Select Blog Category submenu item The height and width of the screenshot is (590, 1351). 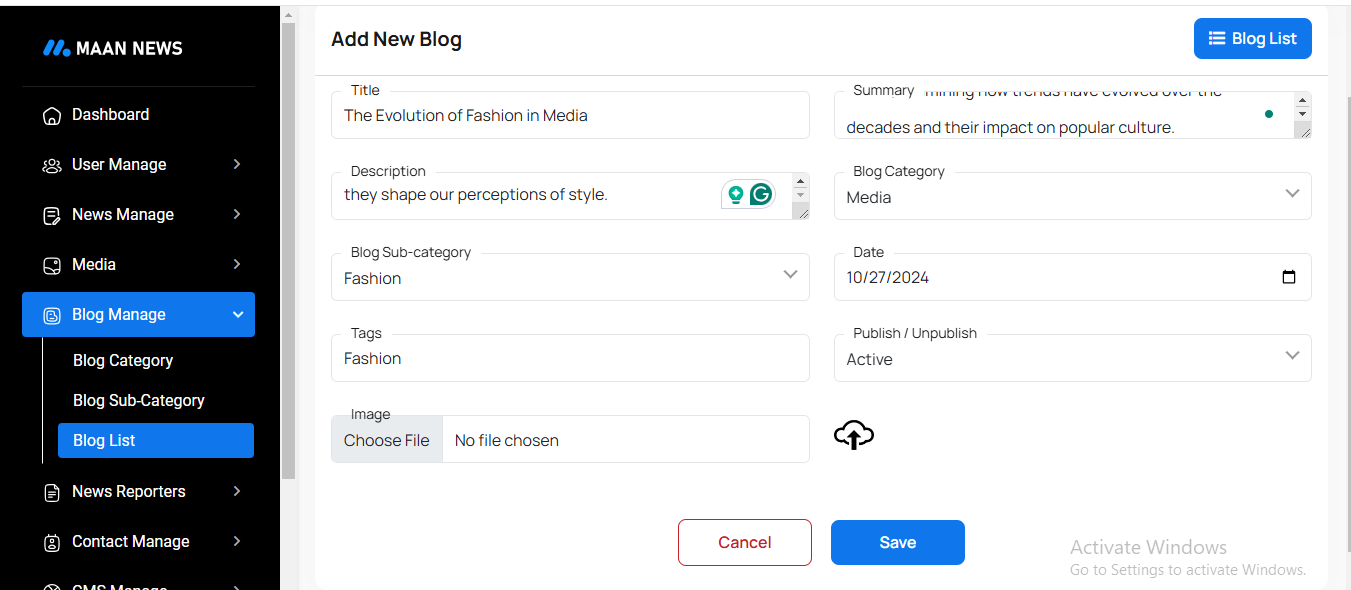tap(123, 360)
